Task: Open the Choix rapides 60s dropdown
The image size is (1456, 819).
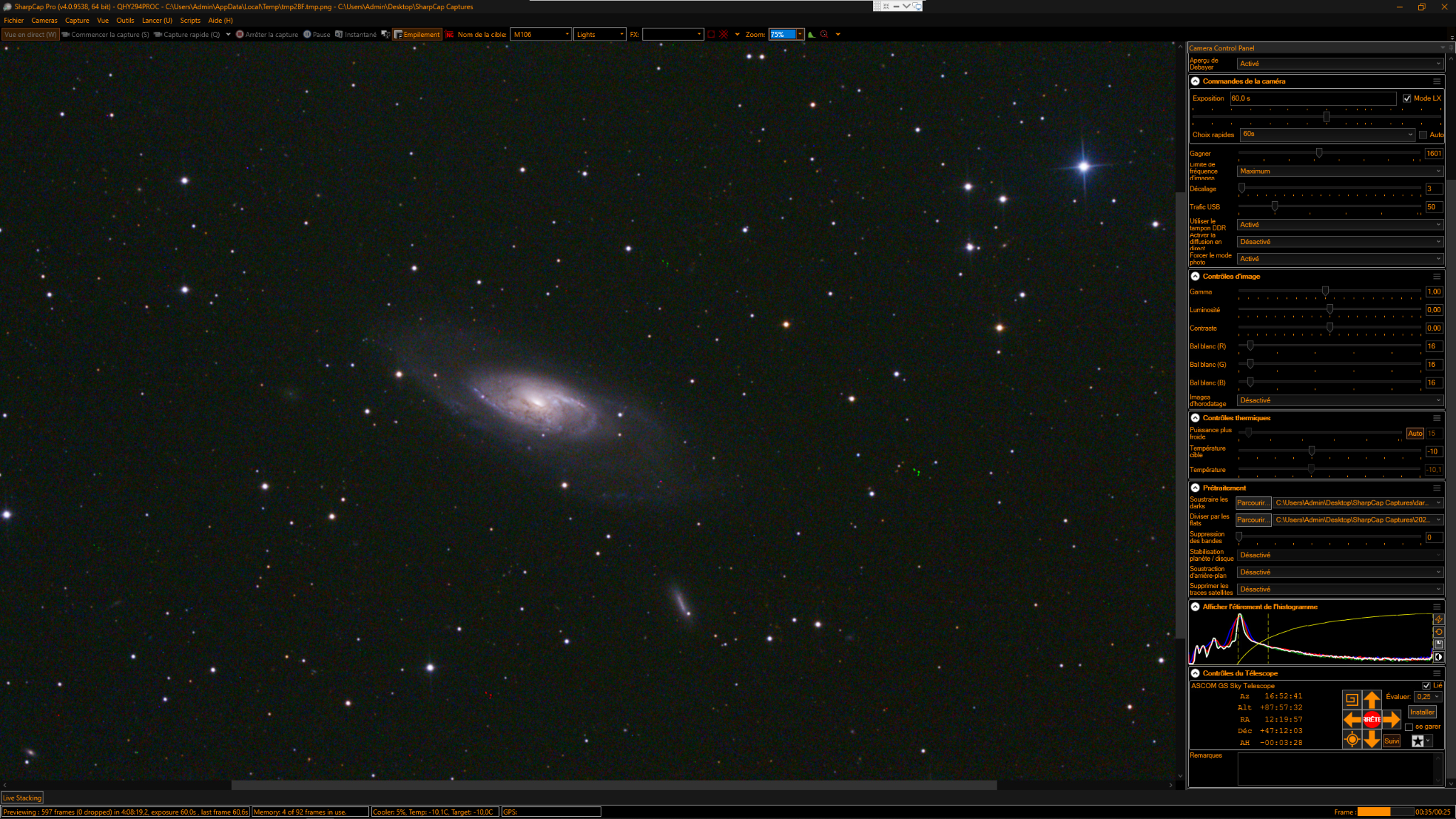Action: (x=1327, y=134)
